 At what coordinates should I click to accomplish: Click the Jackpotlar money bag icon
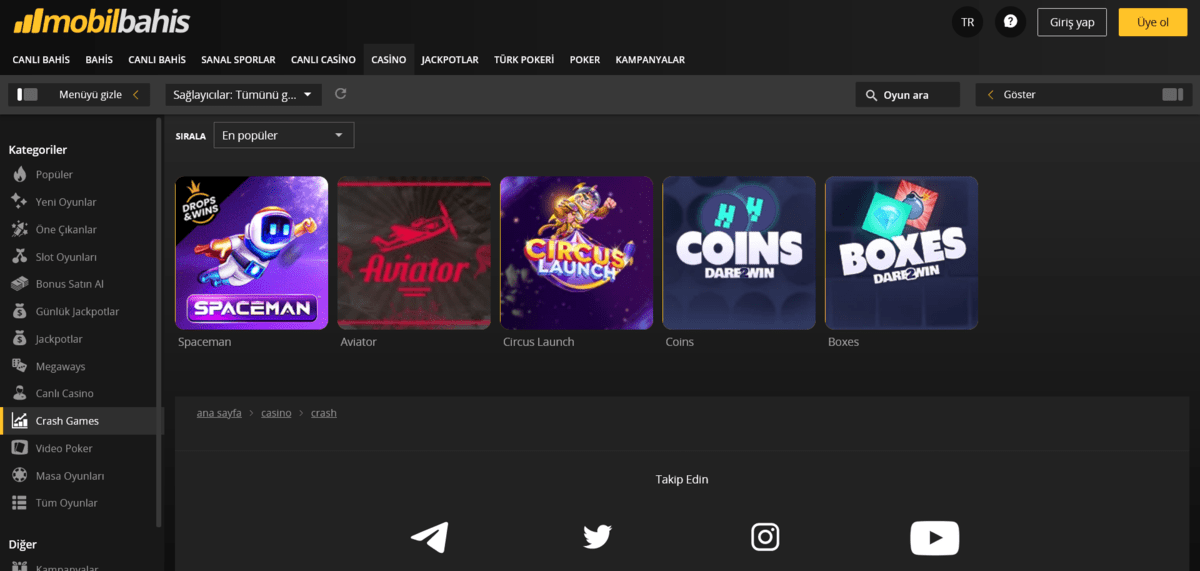click(x=19, y=339)
